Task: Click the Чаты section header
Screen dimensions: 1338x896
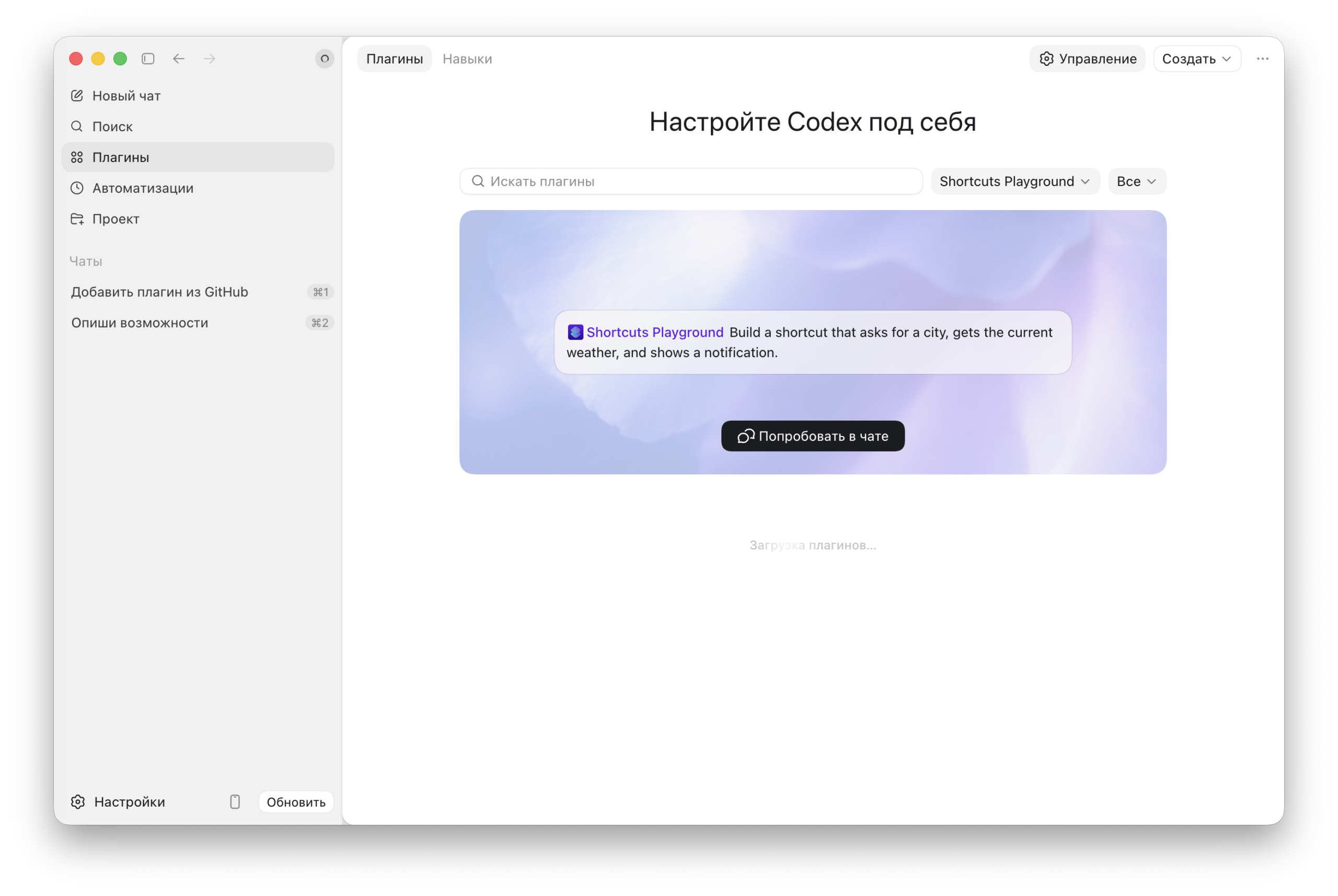Action: tap(86, 261)
